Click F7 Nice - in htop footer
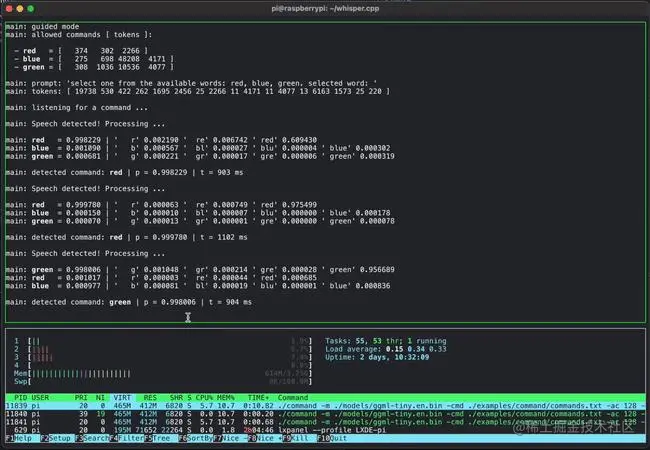The height and width of the screenshot is (450, 650). click(230, 438)
